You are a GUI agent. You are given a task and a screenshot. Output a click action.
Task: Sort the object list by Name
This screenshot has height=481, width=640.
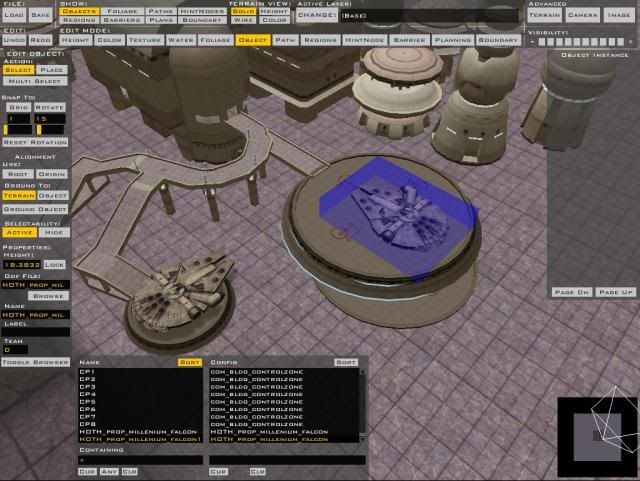(x=189, y=362)
